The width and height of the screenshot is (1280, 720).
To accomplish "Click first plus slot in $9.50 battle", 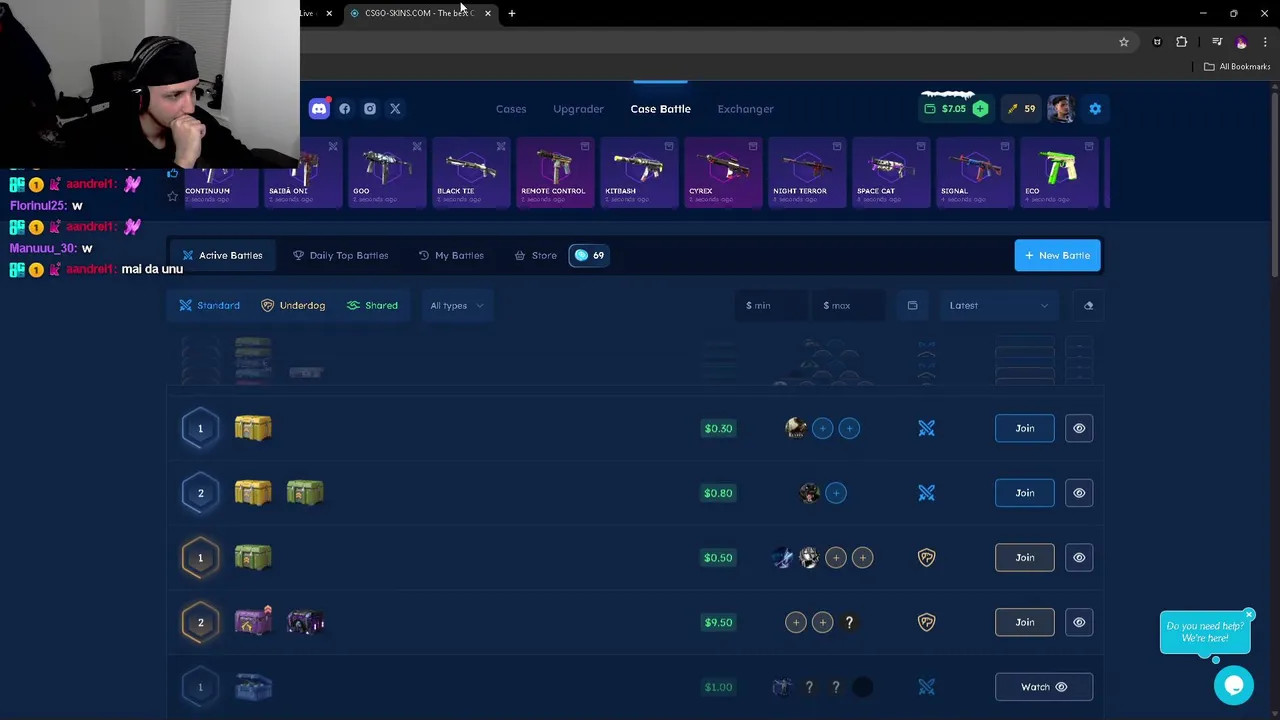I will click(x=795, y=622).
